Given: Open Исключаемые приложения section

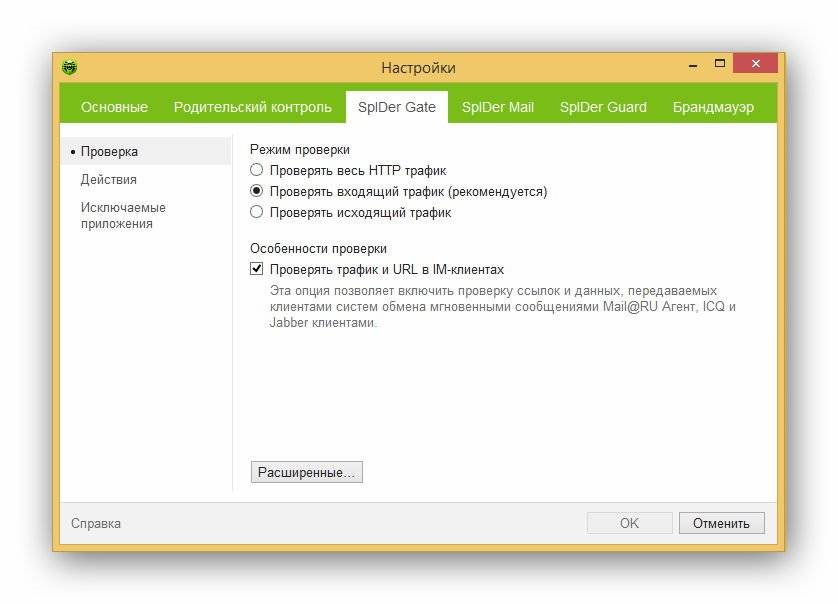Looking at the screenshot, I should tap(123, 215).
